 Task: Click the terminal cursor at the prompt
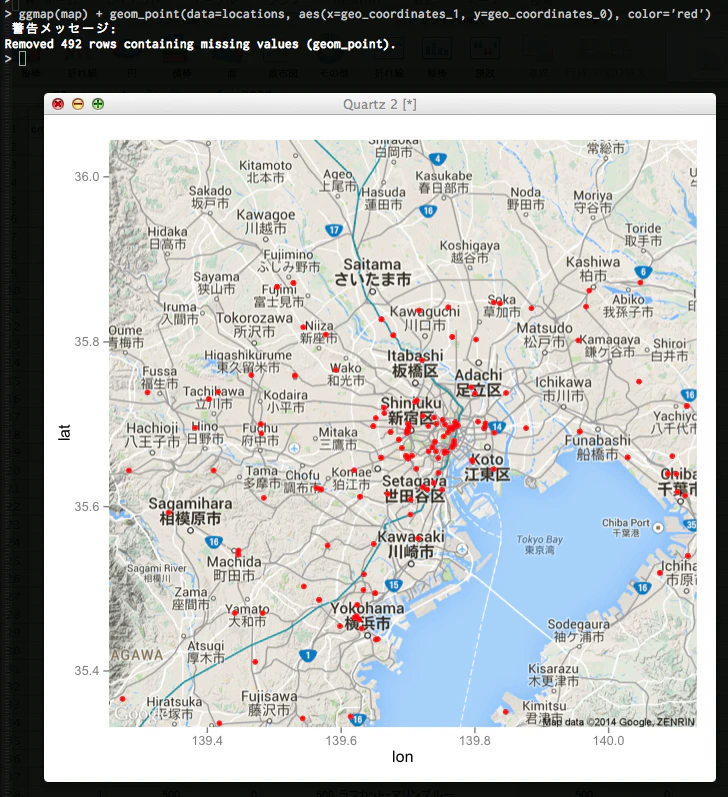[x=22, y=59]
